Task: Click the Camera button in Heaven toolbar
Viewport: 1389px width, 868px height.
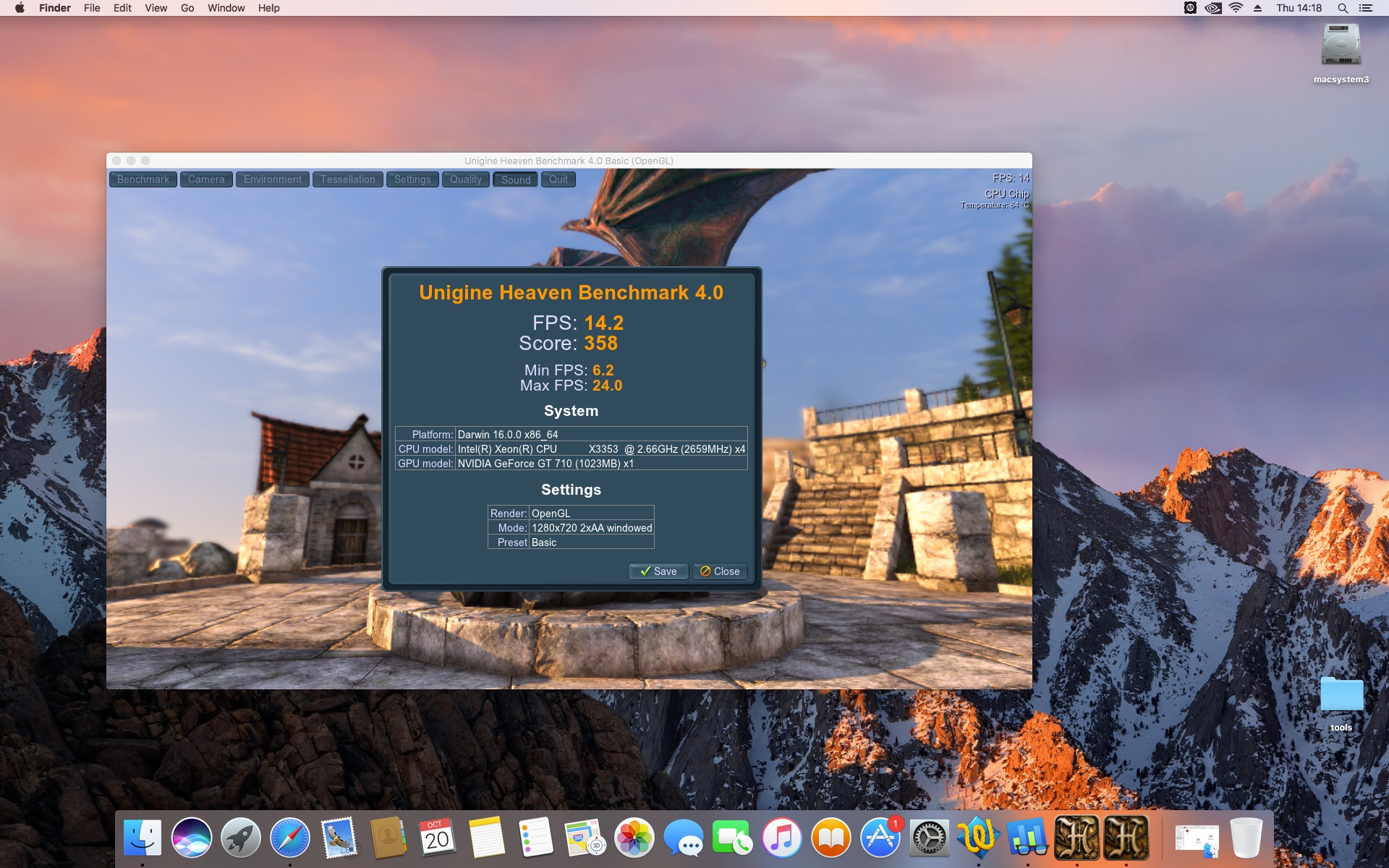Action: point(206,179)
